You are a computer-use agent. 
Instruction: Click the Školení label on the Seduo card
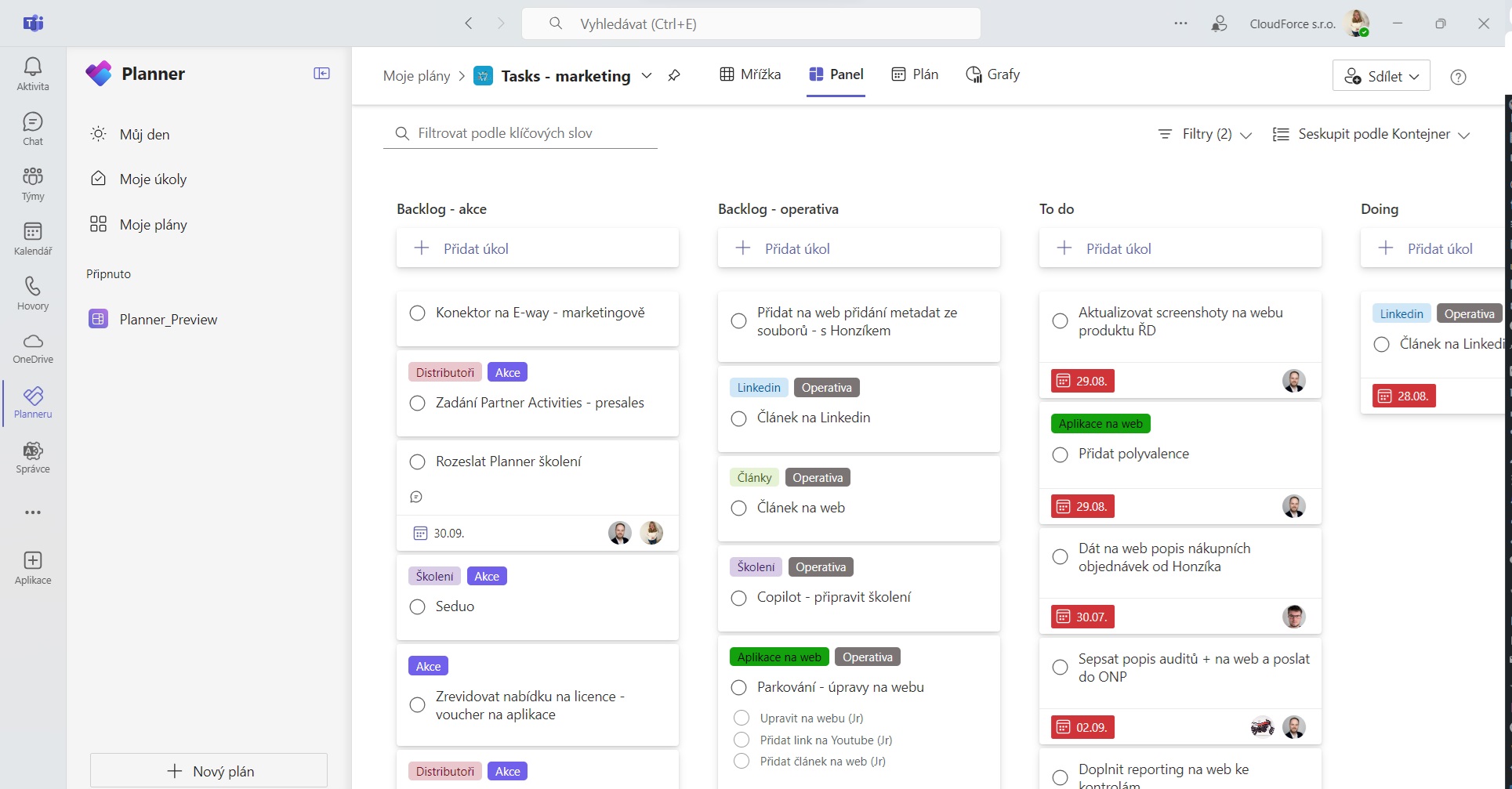coord(435,577)
